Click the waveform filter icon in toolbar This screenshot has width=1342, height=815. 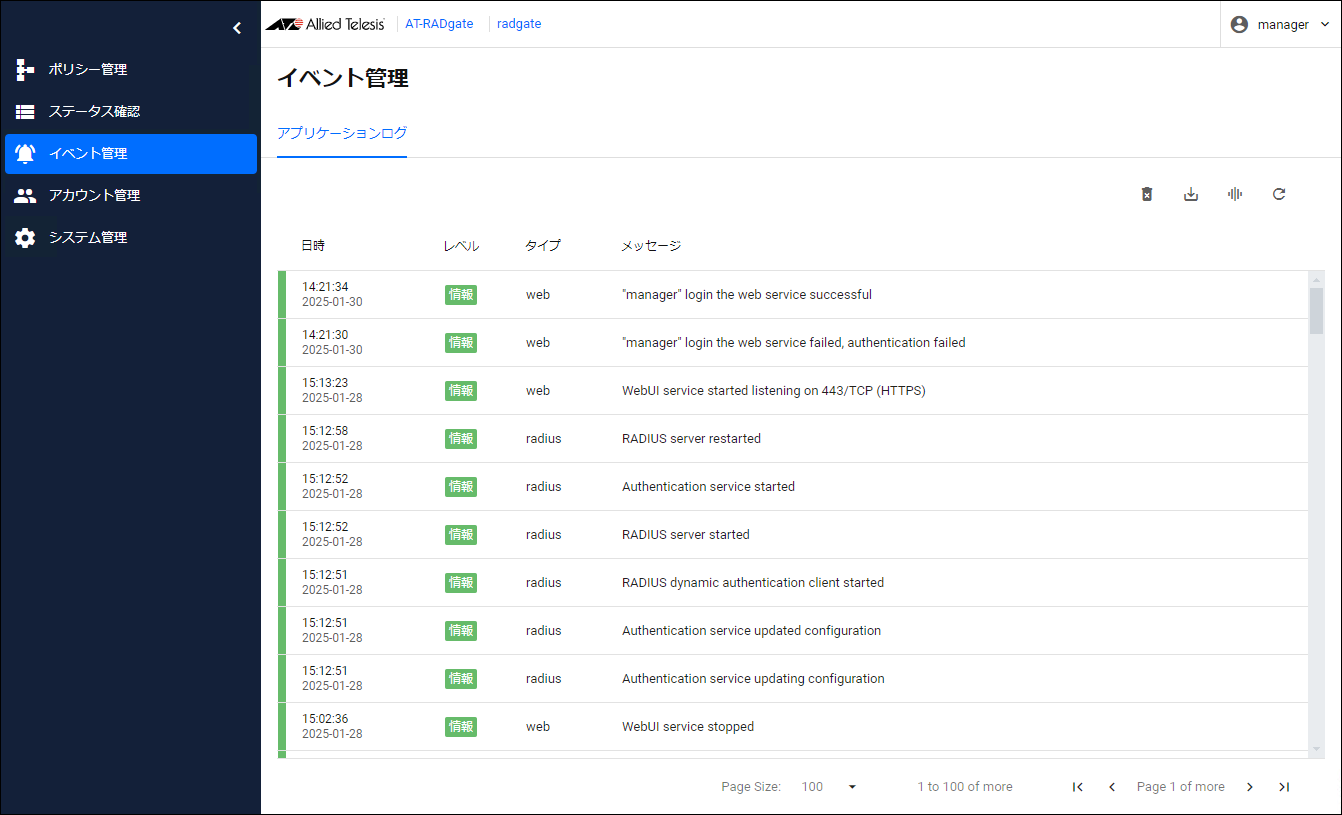(1235, 194)
